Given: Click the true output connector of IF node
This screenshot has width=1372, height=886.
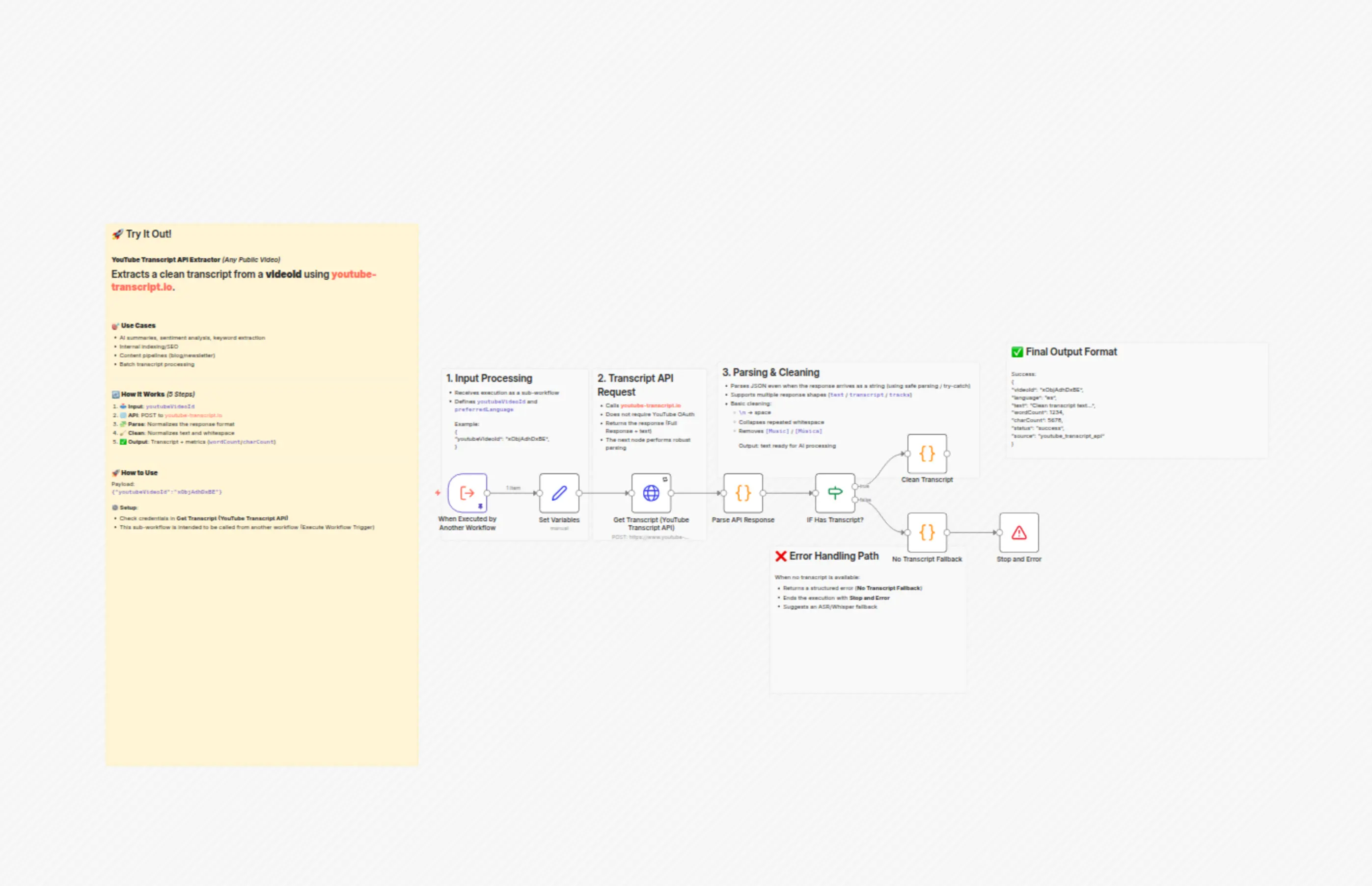Looking at the screenshot, I should pyautogui.click(x=855, y=486).
